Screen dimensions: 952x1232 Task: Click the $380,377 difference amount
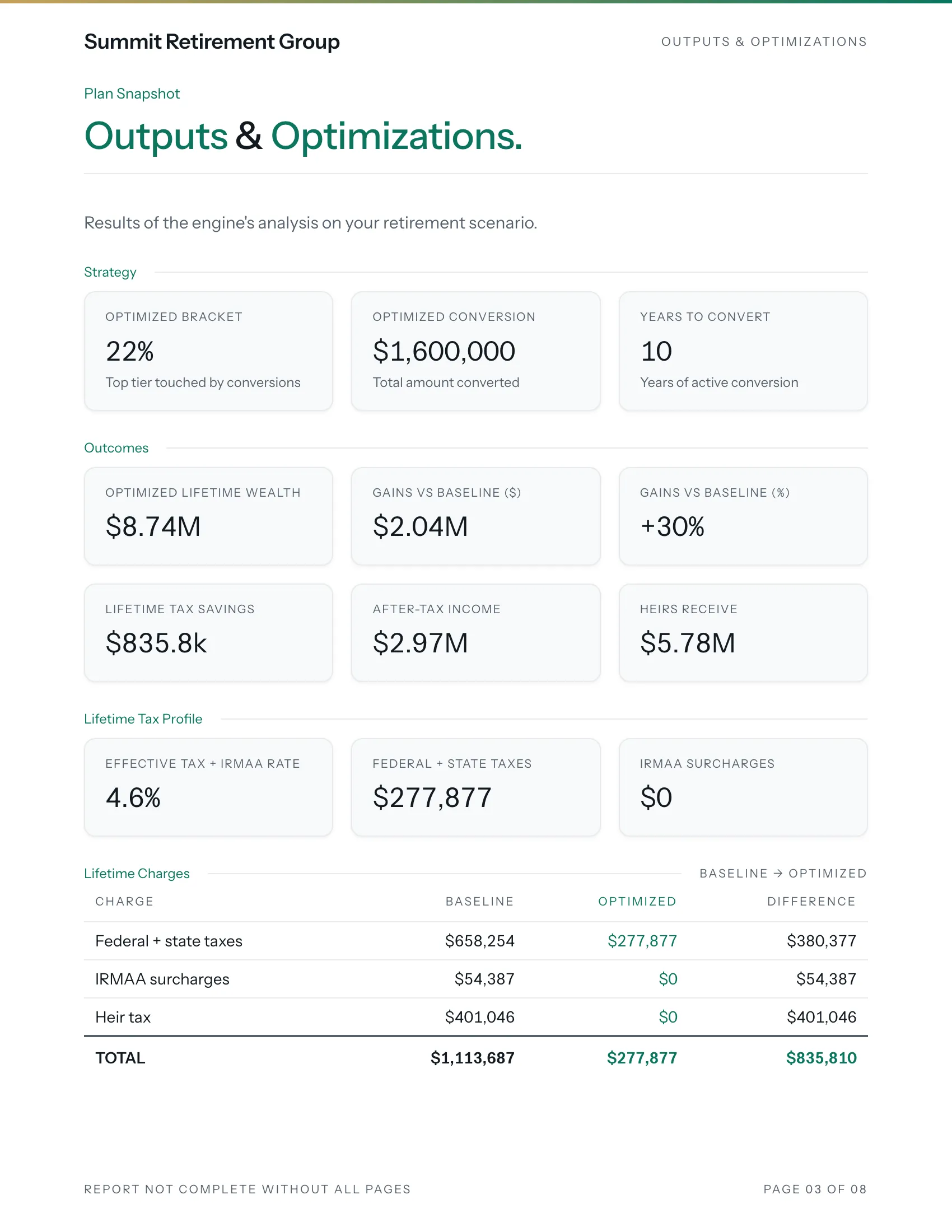[x=821, y=941]
